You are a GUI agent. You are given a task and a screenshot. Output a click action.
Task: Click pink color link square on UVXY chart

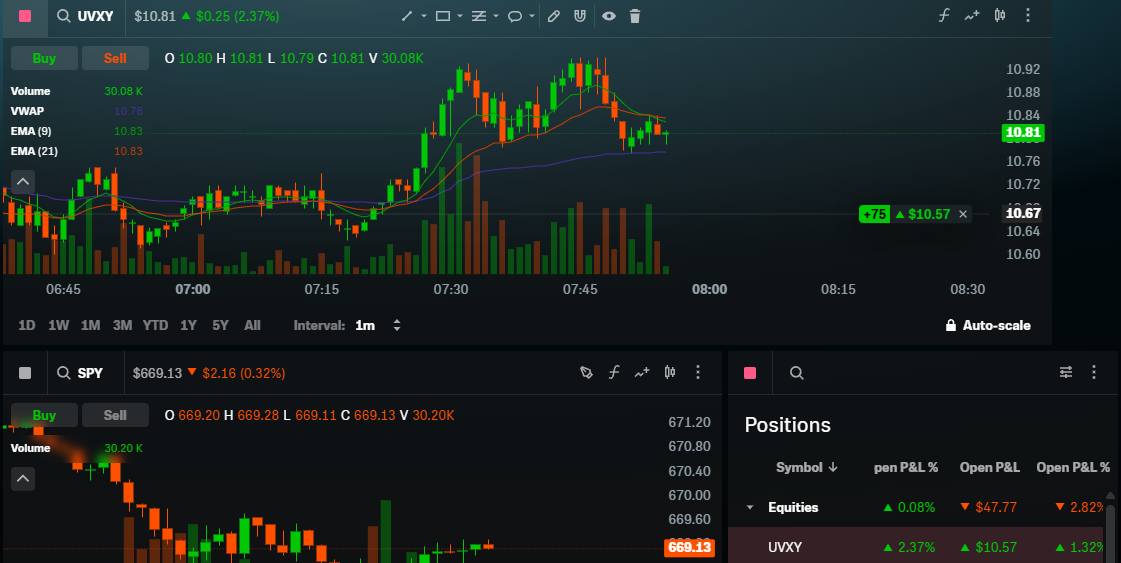coord(25,16)
